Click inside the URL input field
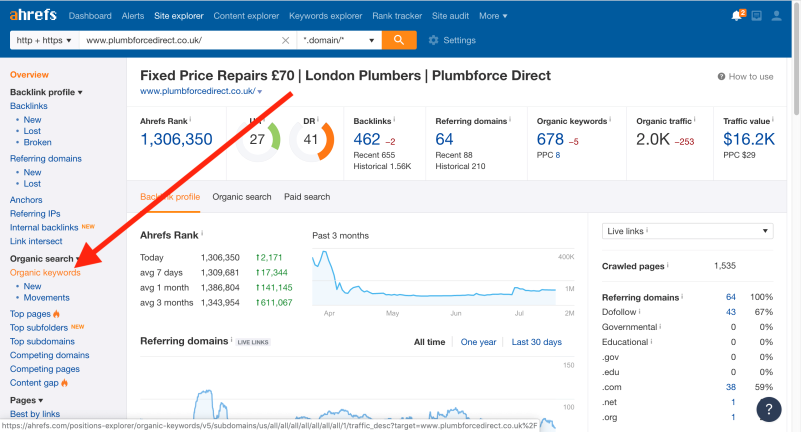 [180, 40]
